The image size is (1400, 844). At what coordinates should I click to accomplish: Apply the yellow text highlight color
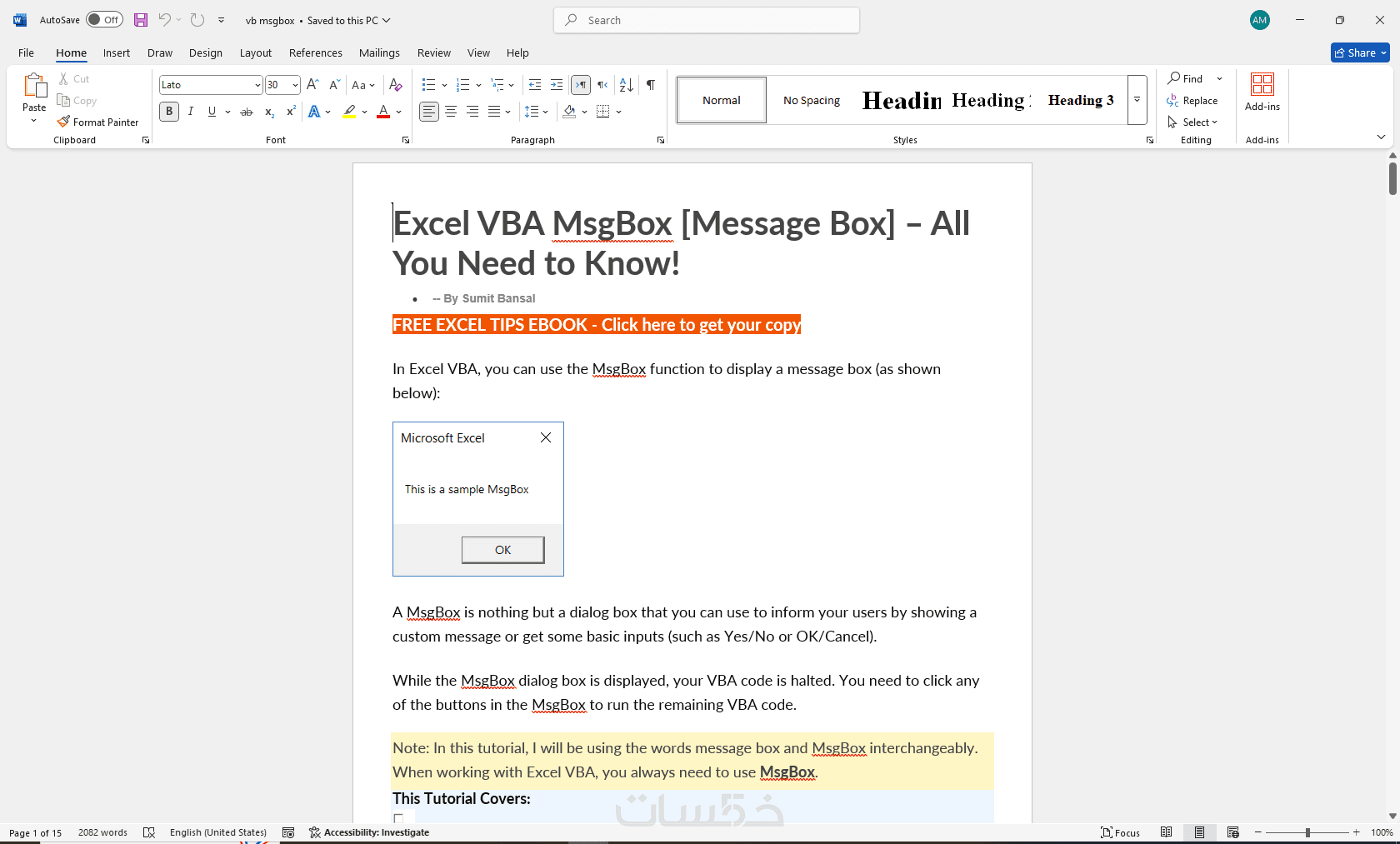350,112
